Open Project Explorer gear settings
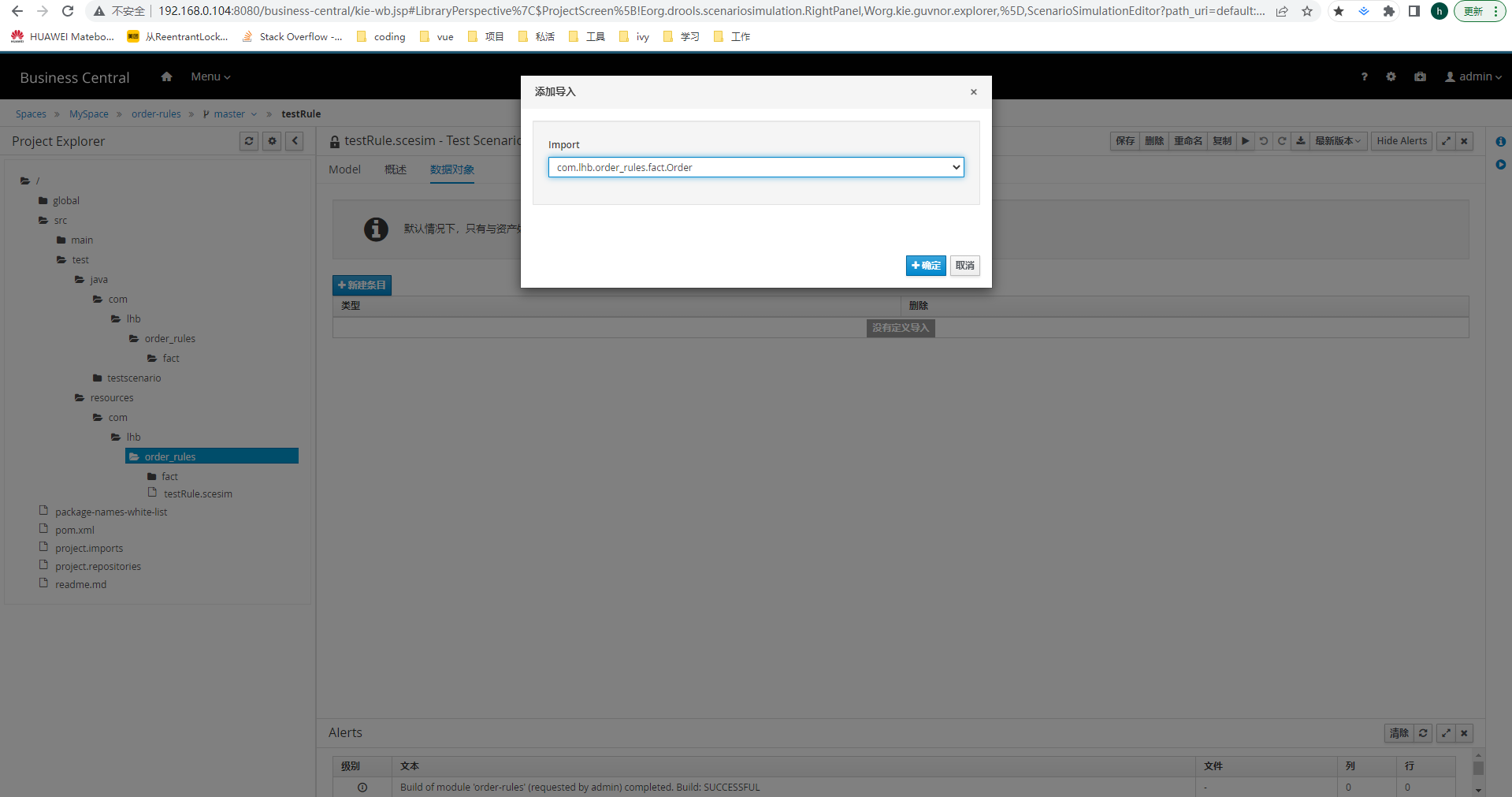Screen dimensions: 1512x797 pyautogui.click(x=272, y=141)
